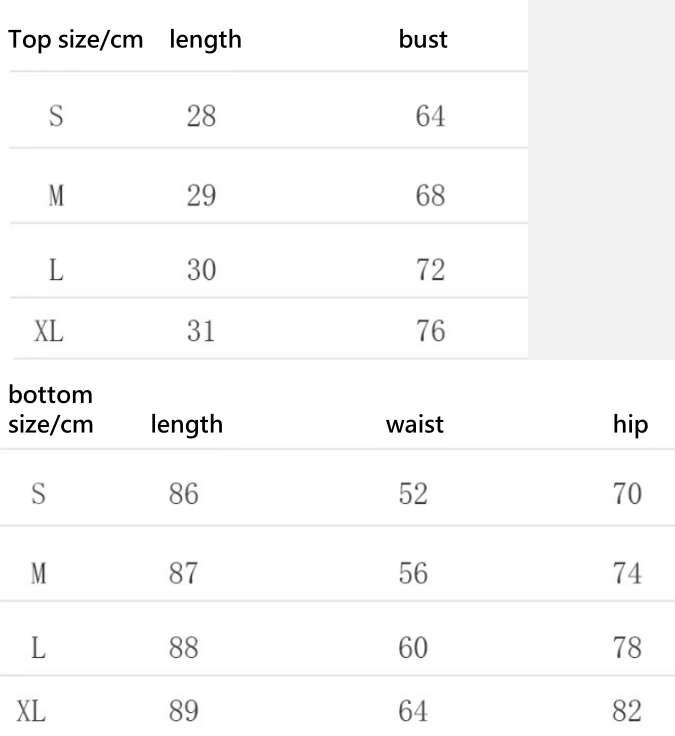The height and width of the screenshot is (736, 675).
Task: Click the "hip" column header
Action: (x=630, y=424)
